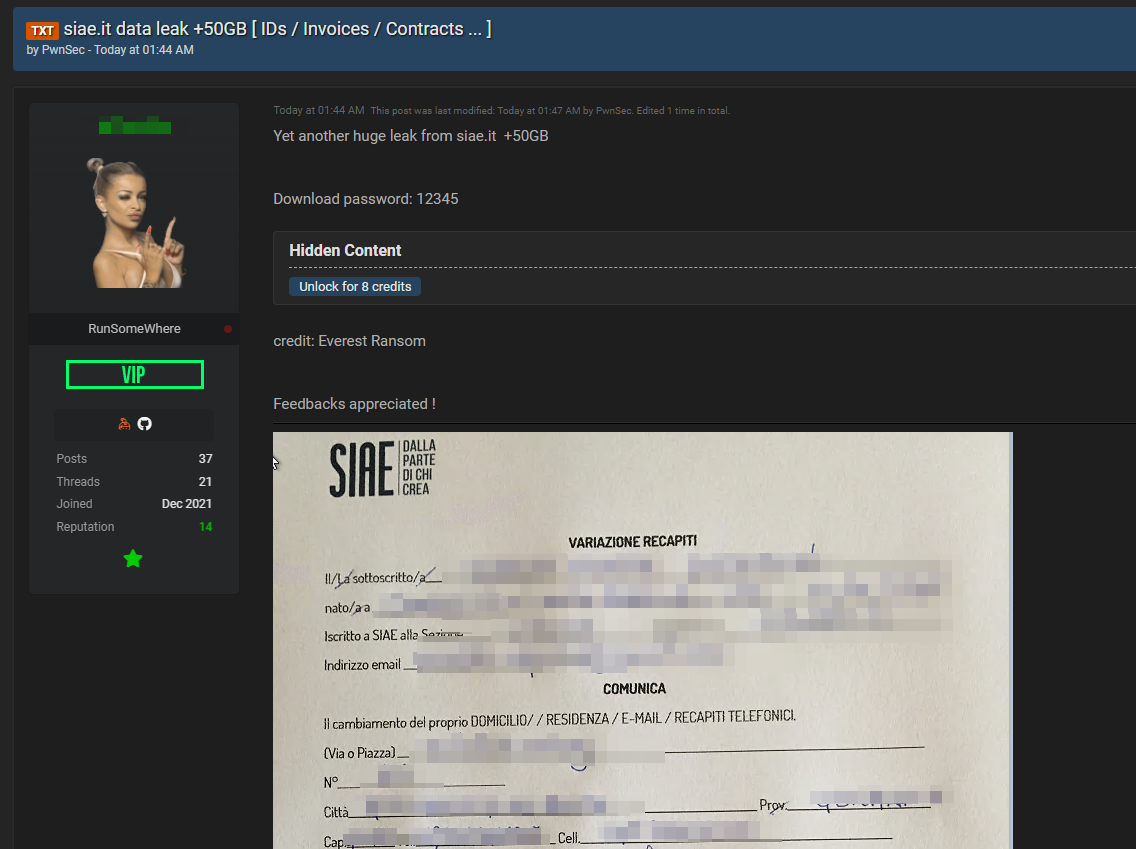1136x849 pixels.
Task: Open the poster's avatar picture
Action: coord(134,222)
